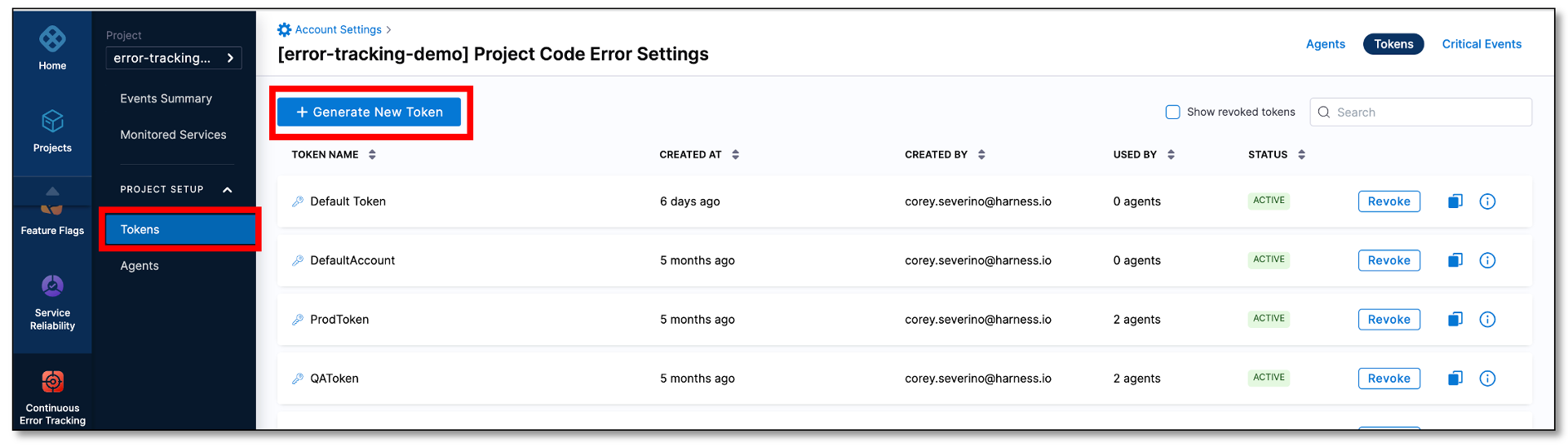Sort tokens by Created At
This screenshot has height=447, width=1568.
(x=735, y=155)
